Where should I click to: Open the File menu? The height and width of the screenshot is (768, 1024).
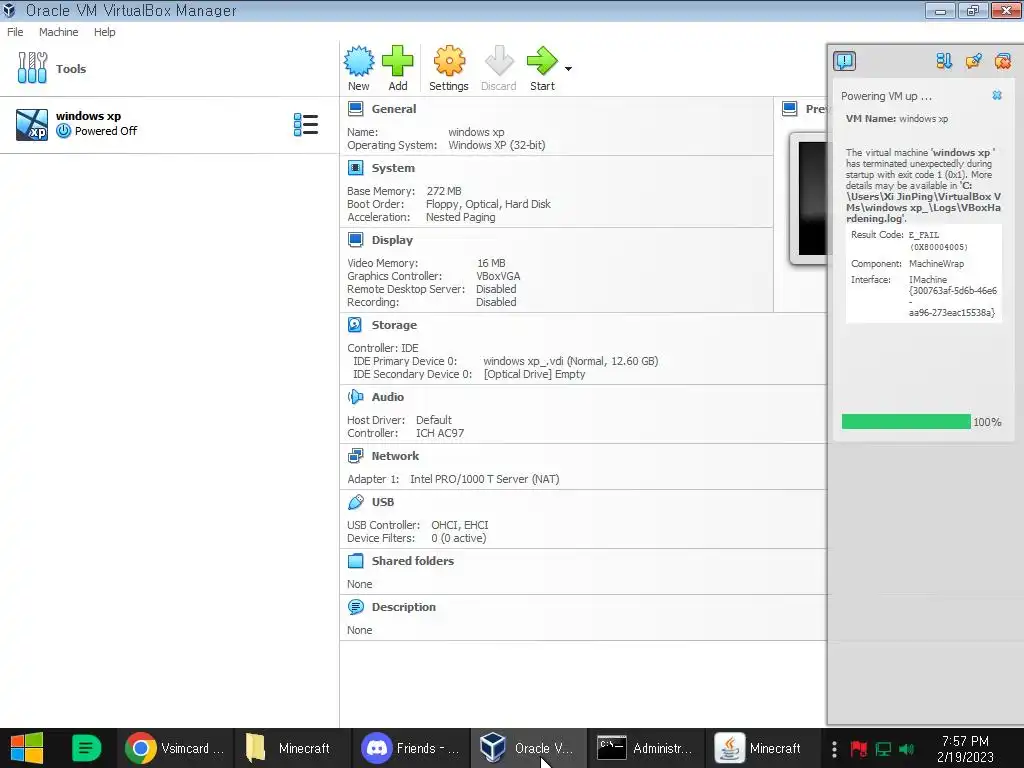pos(15,32)
